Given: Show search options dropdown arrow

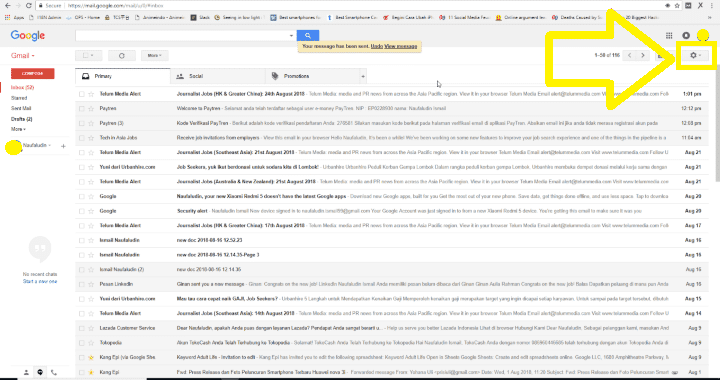Looking at the screenshot, I should tap(291, 36).
